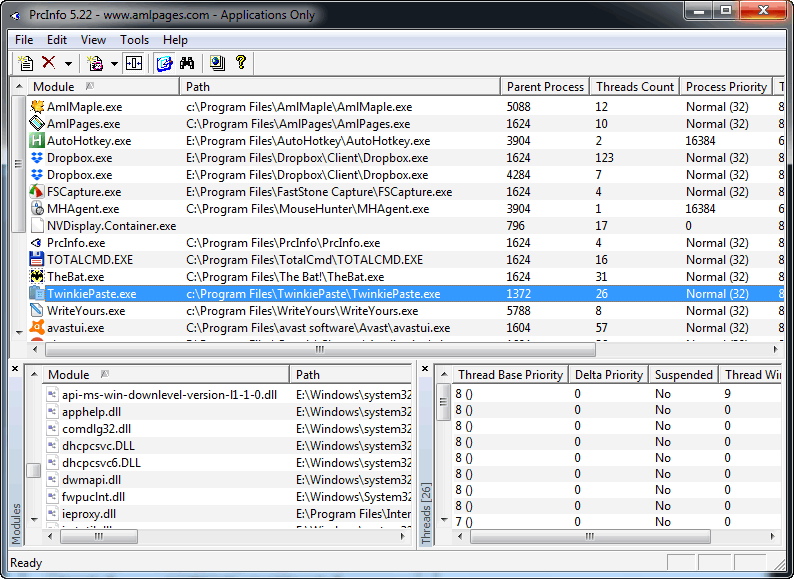Click the yellow question mark help icon
794x579 pixels.
click(241, 62)
